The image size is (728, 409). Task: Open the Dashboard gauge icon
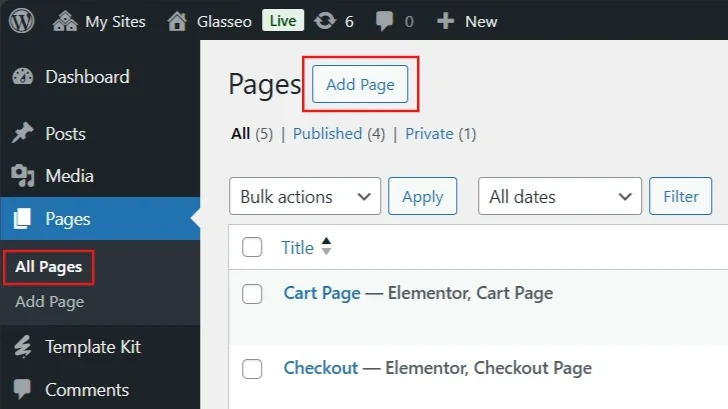tap(23, 78)
